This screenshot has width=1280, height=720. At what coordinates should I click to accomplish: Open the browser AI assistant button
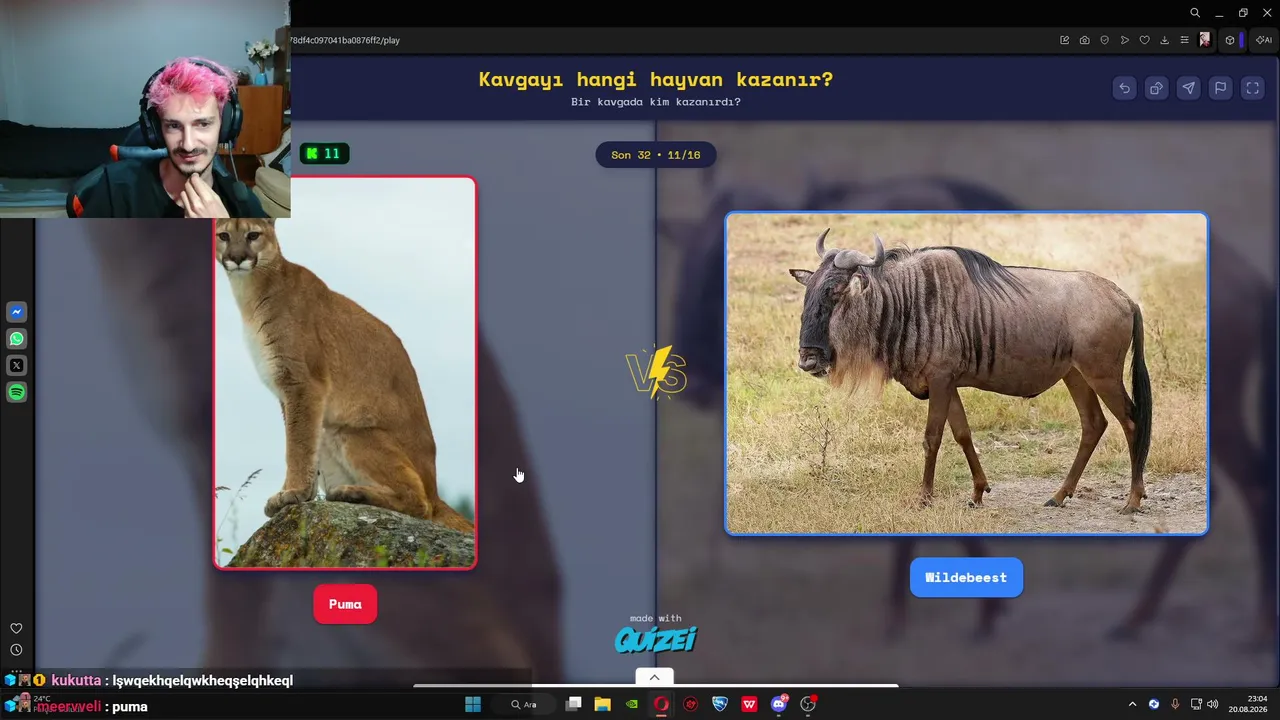(x=1263, y=40)
